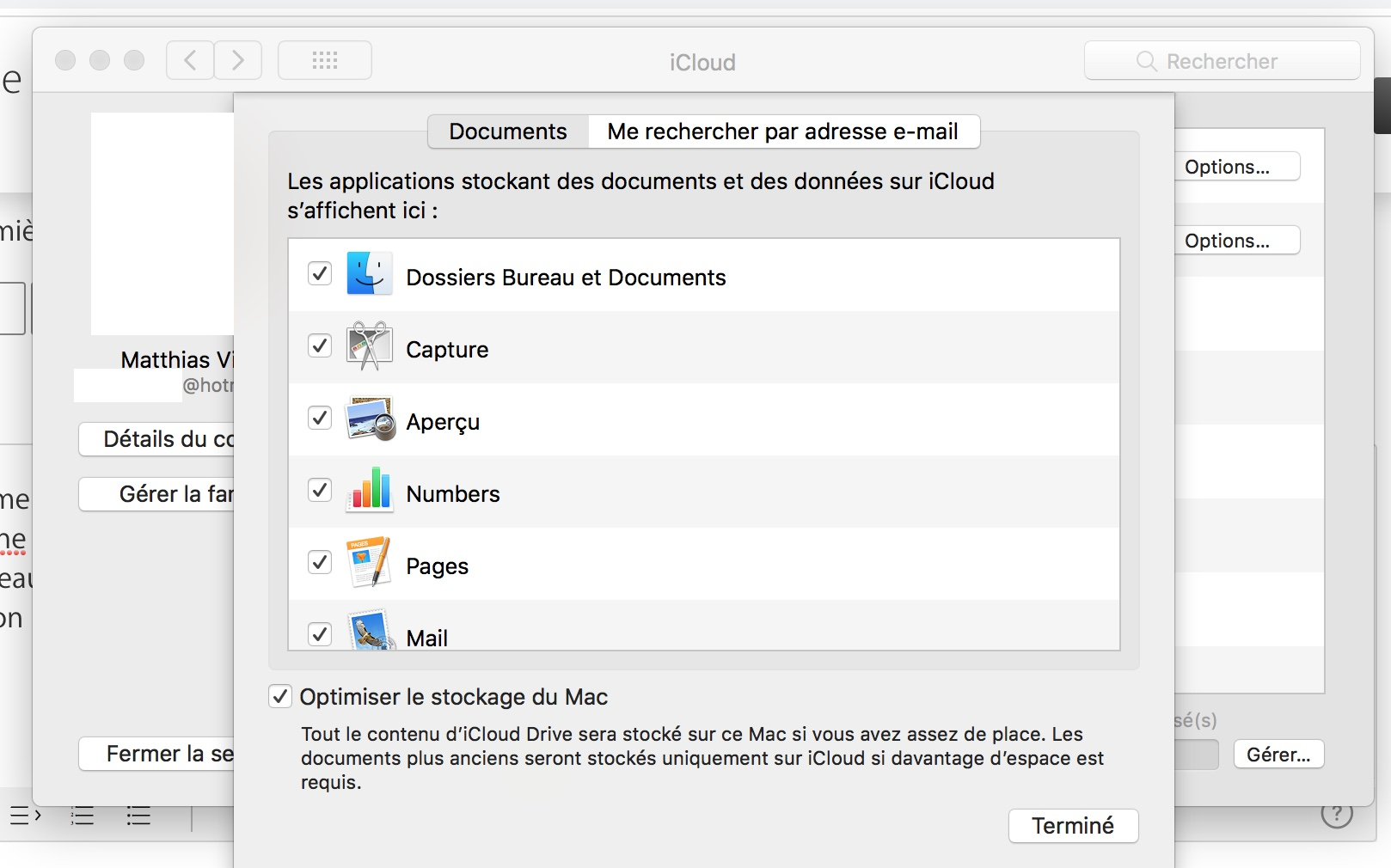Click the Gérer la famille button
This screenshot has width=1391, height=868.
click(156, 494)
